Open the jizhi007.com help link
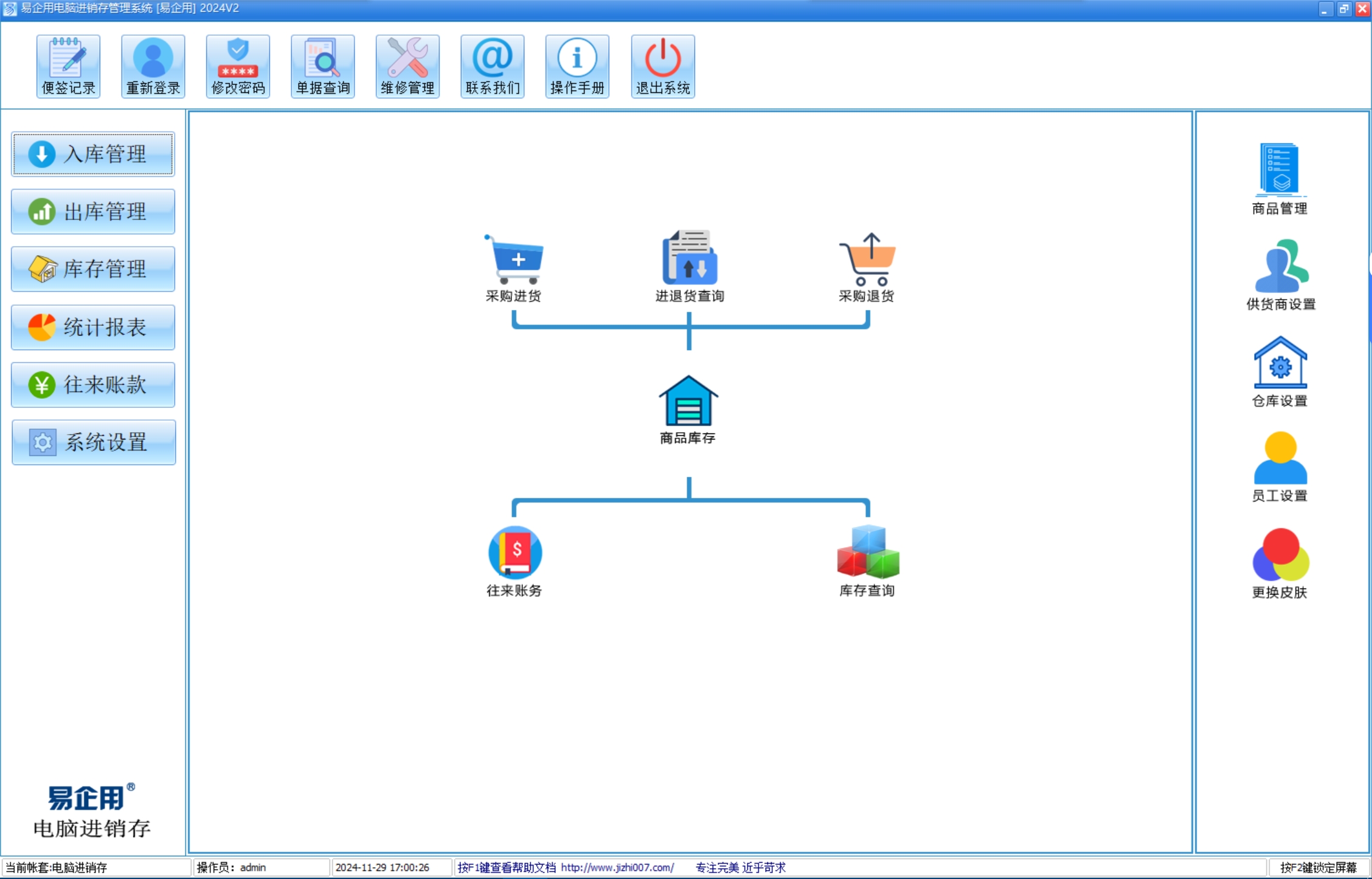This screenshot has width=1372, height=879. pos(617,867)
